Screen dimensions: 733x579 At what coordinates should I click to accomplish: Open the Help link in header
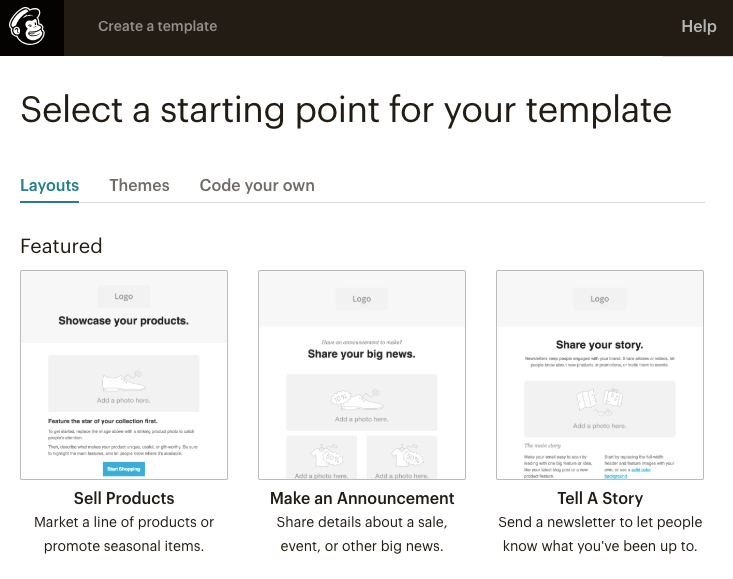pos(698,27)
